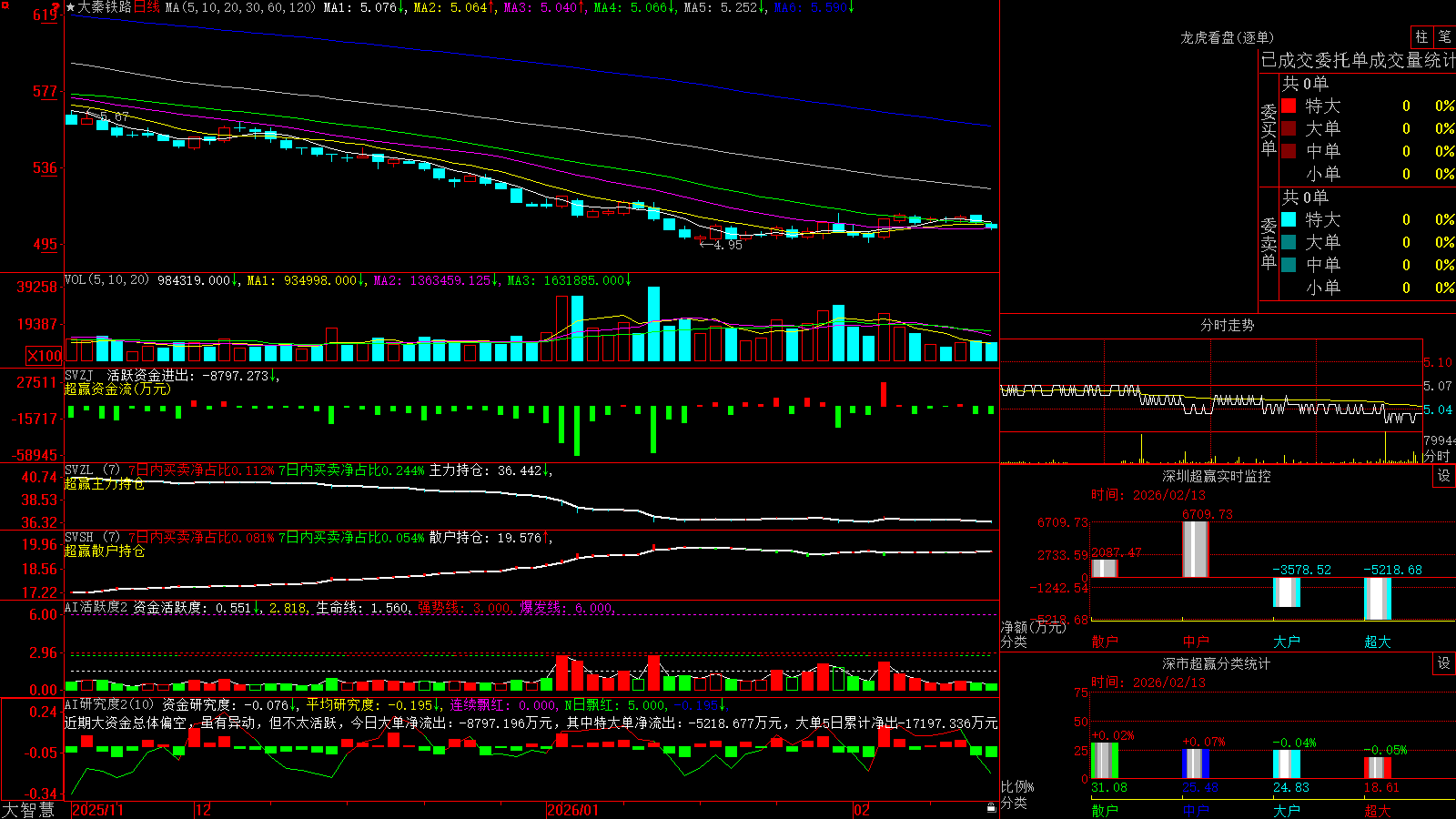1456x819 pixels.
Task: Click the MA2: 5.064 value
Action: click(454, 7)
